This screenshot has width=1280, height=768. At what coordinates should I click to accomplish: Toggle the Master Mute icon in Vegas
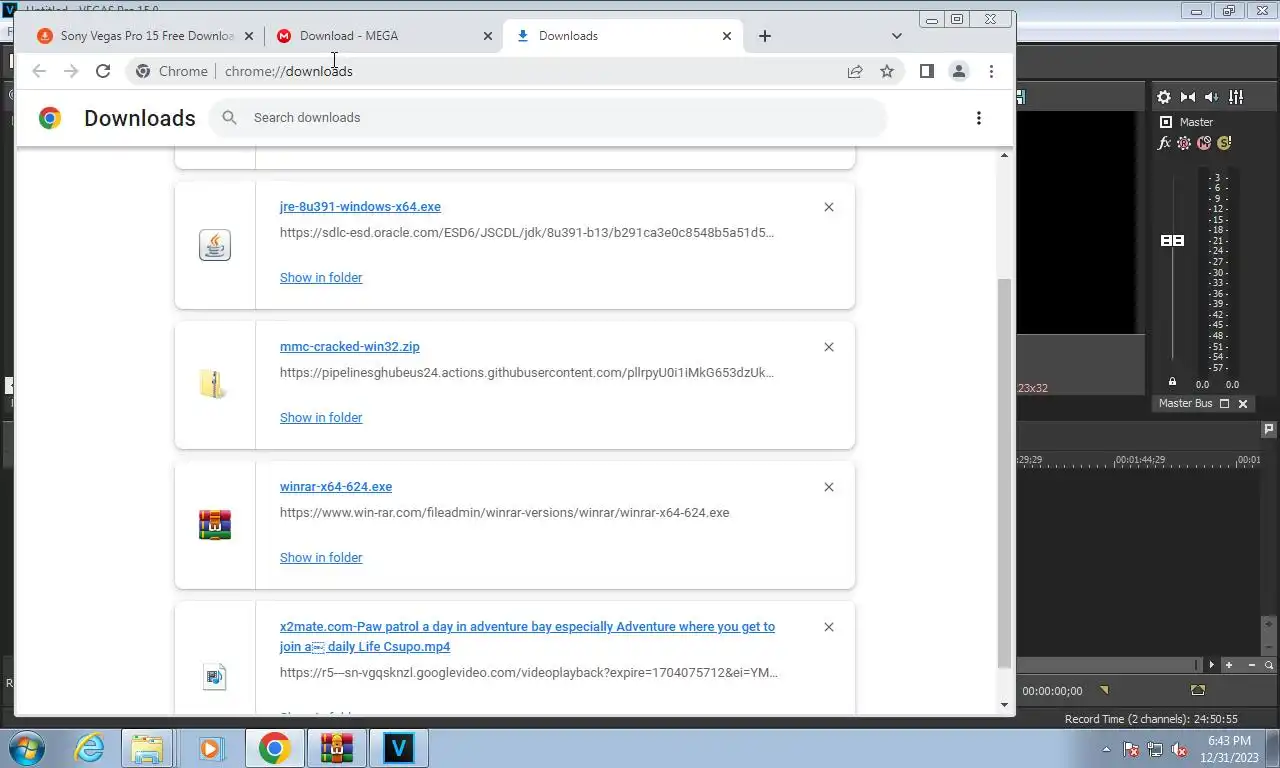click(x=1204, y=143)
